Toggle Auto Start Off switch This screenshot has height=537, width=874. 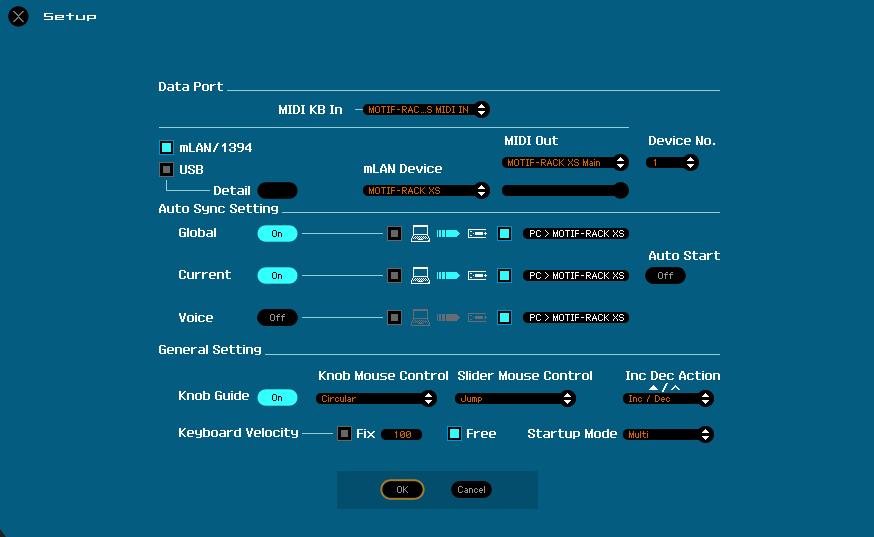(665, 275)
